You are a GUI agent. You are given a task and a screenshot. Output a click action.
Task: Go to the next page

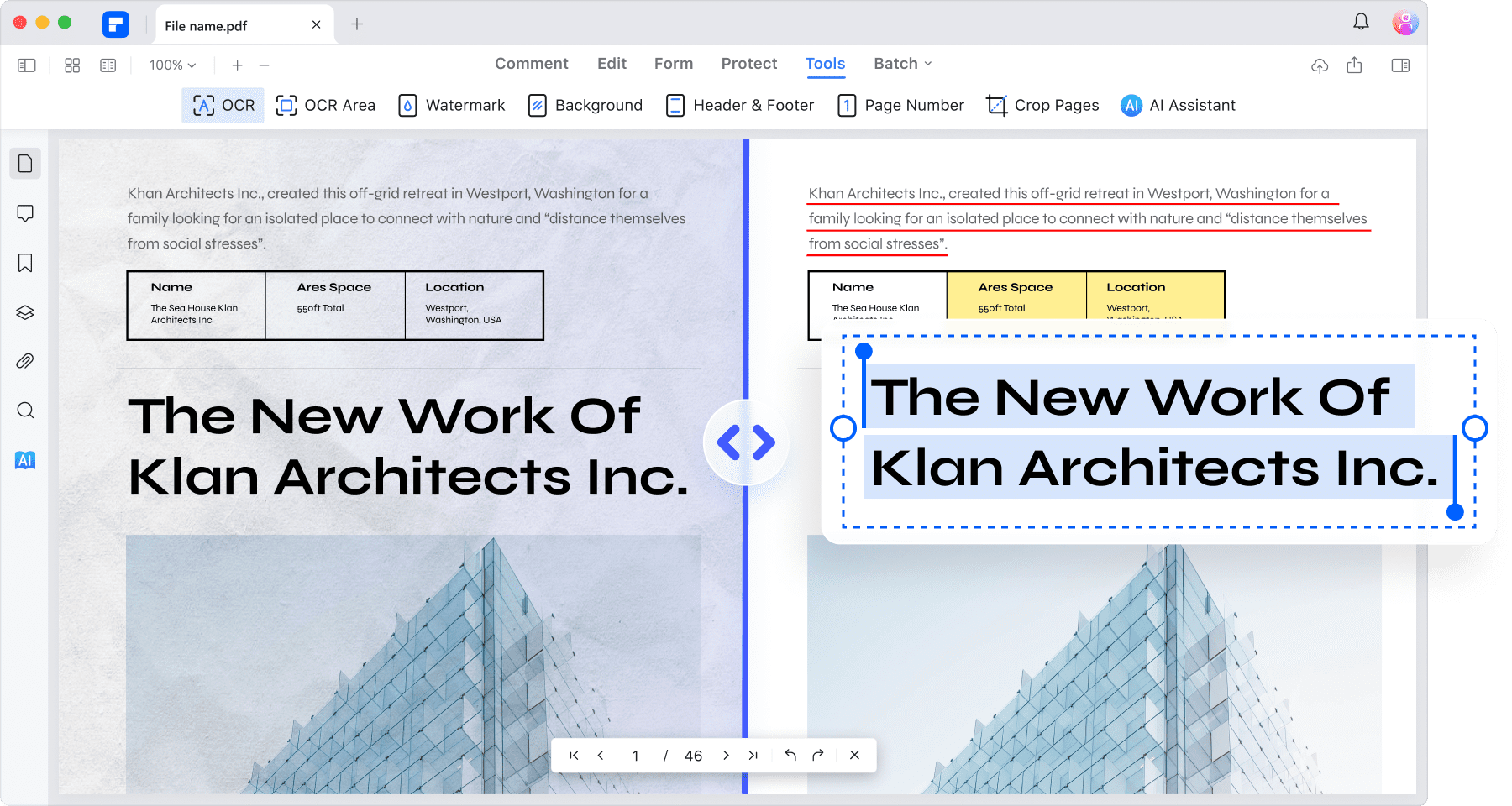(726, 756)
